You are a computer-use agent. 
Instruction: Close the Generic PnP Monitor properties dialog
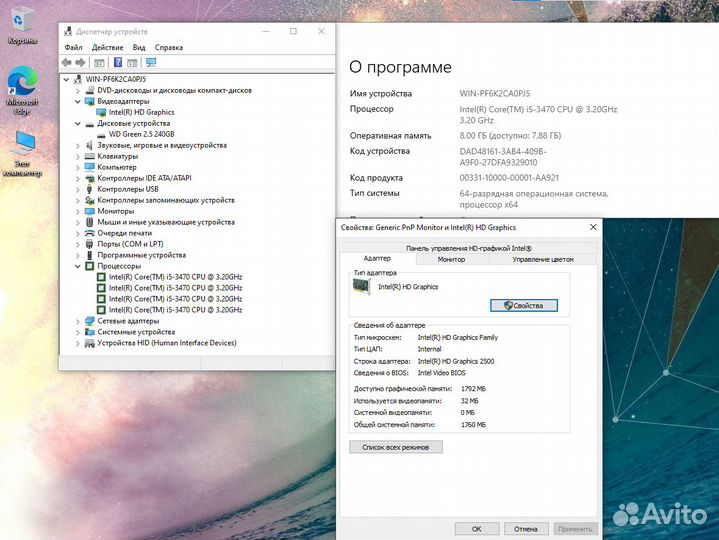(593, 227)
